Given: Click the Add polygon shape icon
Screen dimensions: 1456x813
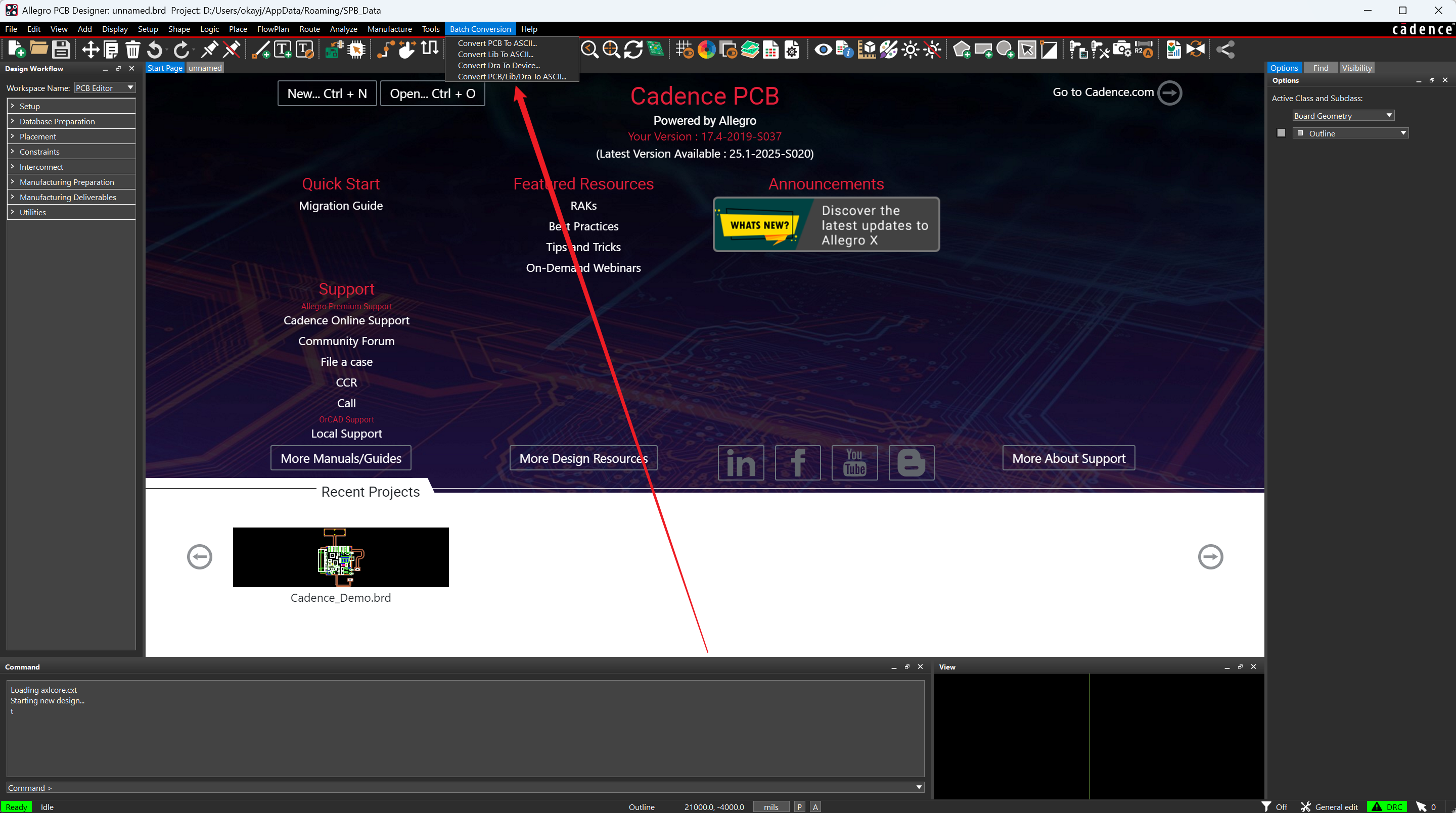Looking at the screenshot, I should [962, 50].
